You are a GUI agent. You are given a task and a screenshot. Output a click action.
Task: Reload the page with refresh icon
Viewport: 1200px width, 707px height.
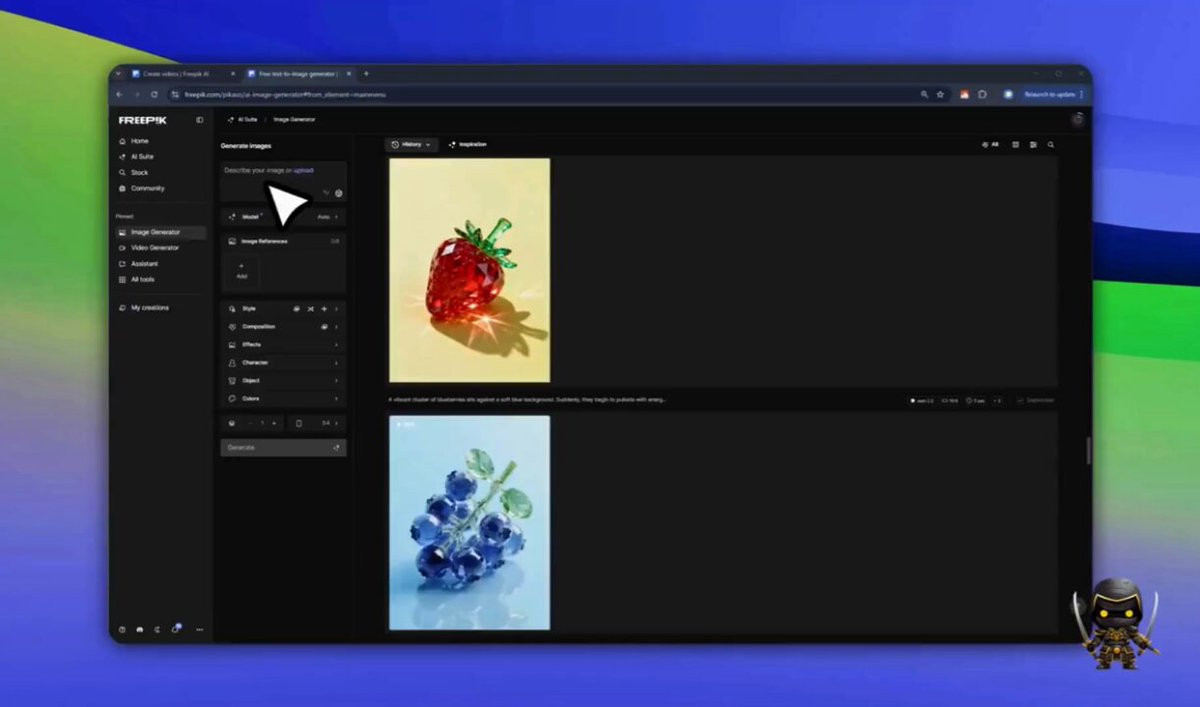pyautogui.click(x=154, y=94)
